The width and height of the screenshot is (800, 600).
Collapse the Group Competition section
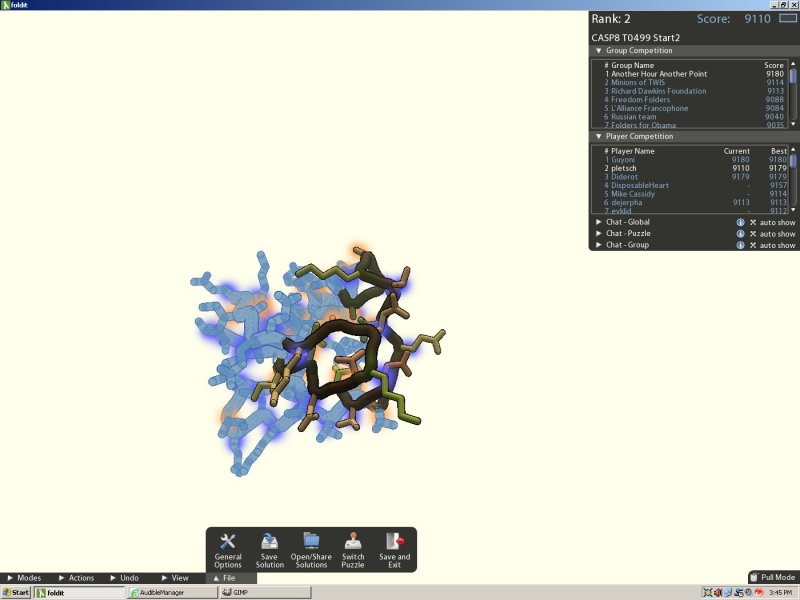pyautogui.click(x=599, y=51)
